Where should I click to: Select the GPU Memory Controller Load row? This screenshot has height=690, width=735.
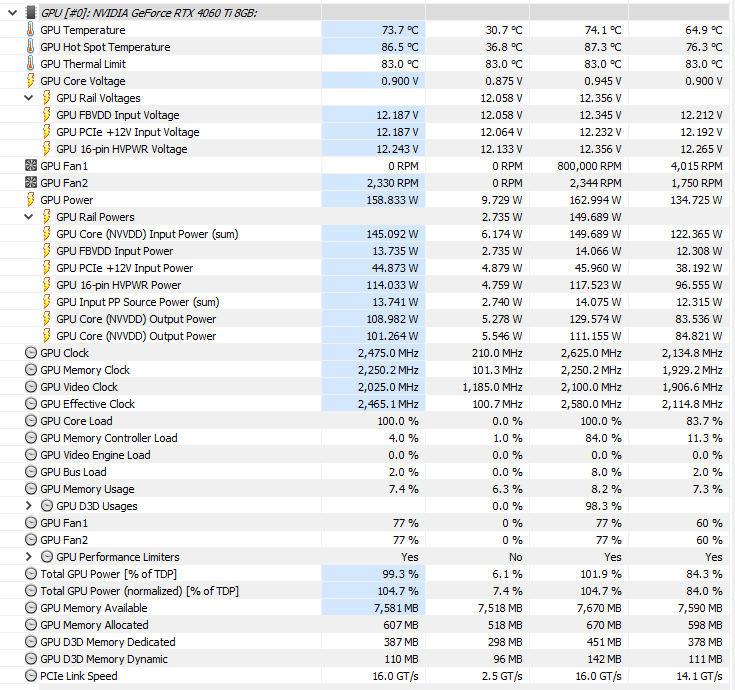(x=368, y=438)
